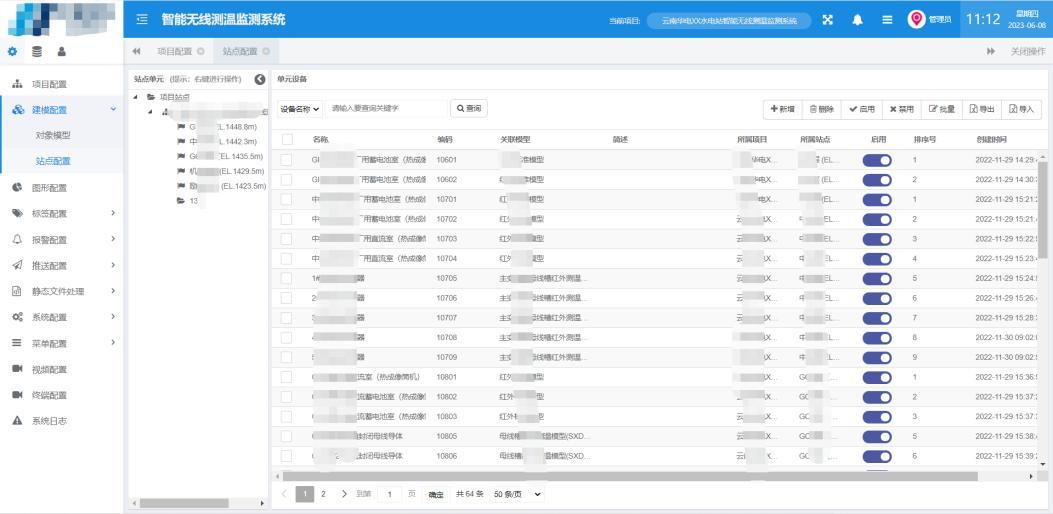Collapse sidebar with the hamburger menu icon
The width and height of the screenshot is (1053, 514).
click(x=142, y=19)
